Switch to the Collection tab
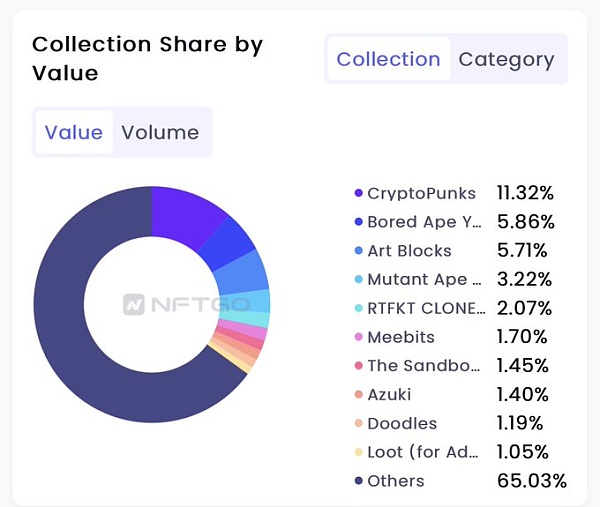Image resolution: width=600 pixels, height=507 pixels. [x=388, y=59]
